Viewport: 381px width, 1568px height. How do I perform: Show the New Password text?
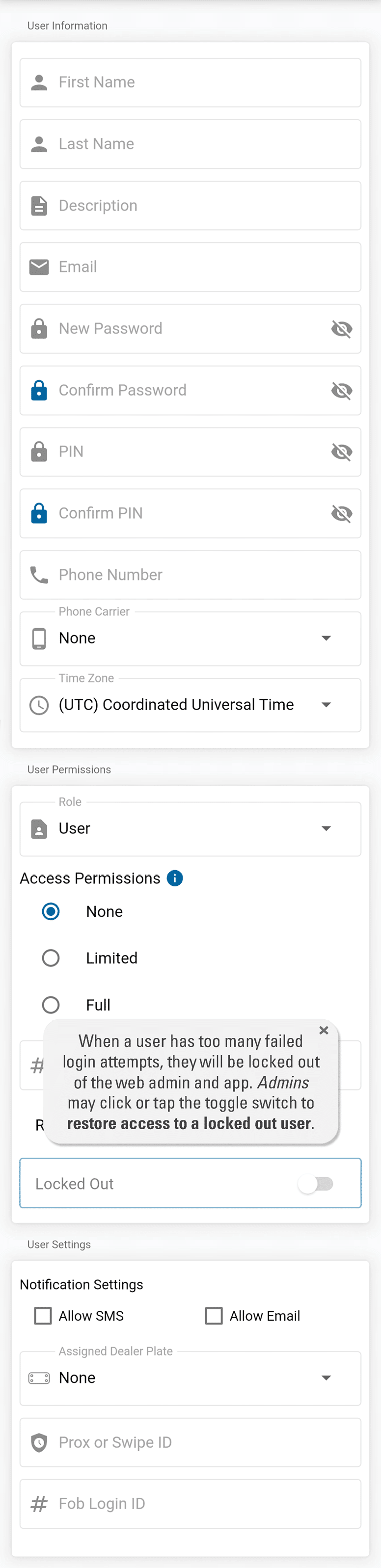[341, 329]
